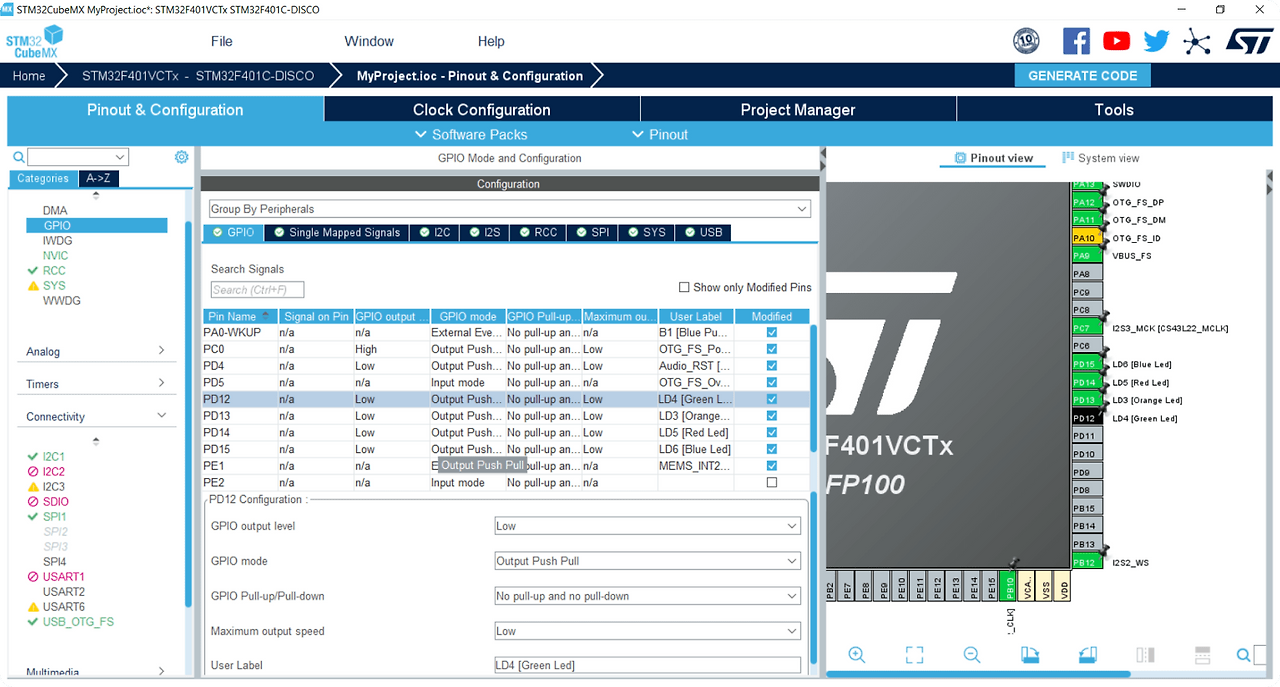Open the ST YouTube channel icon
The width and height of the screenshot is (1280, 687).
point(1116,41)
